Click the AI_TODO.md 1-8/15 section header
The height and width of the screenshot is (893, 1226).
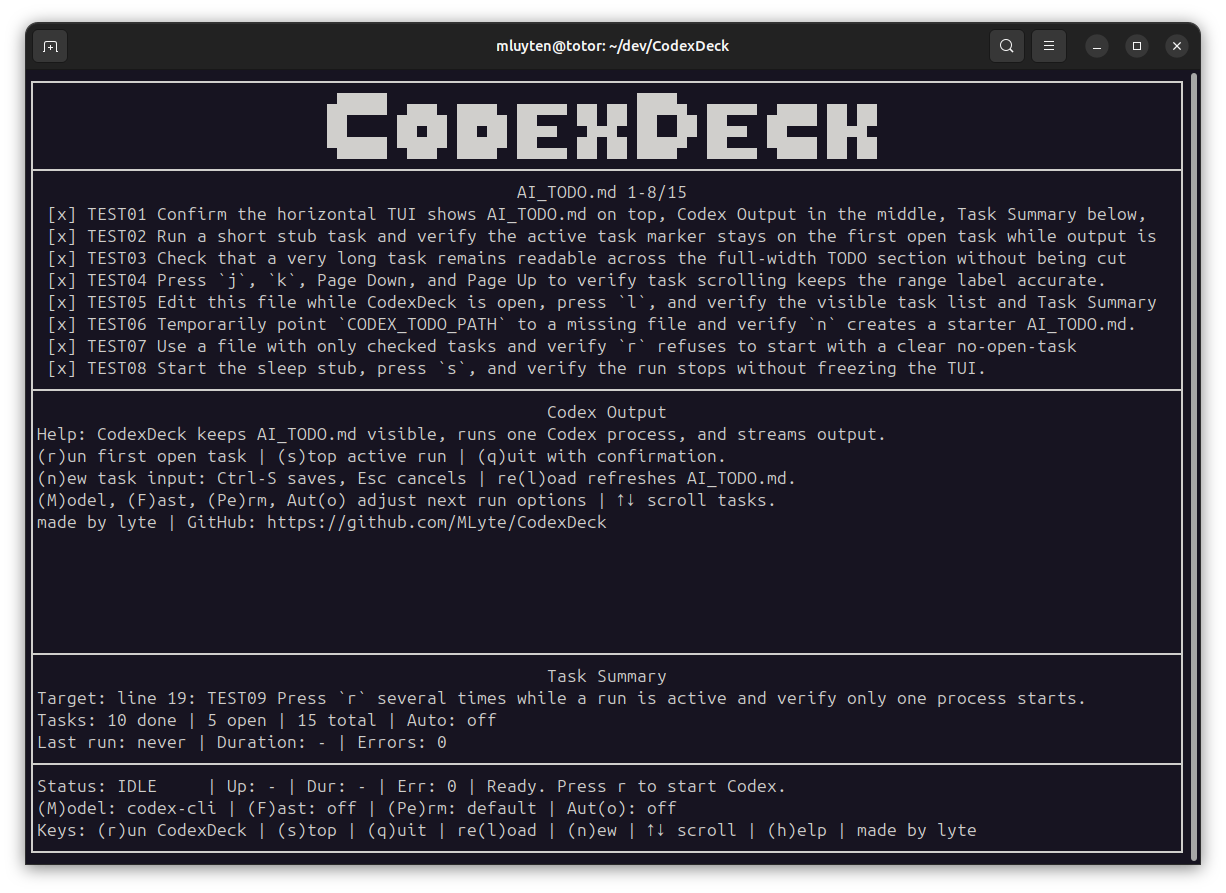point(602,192)
